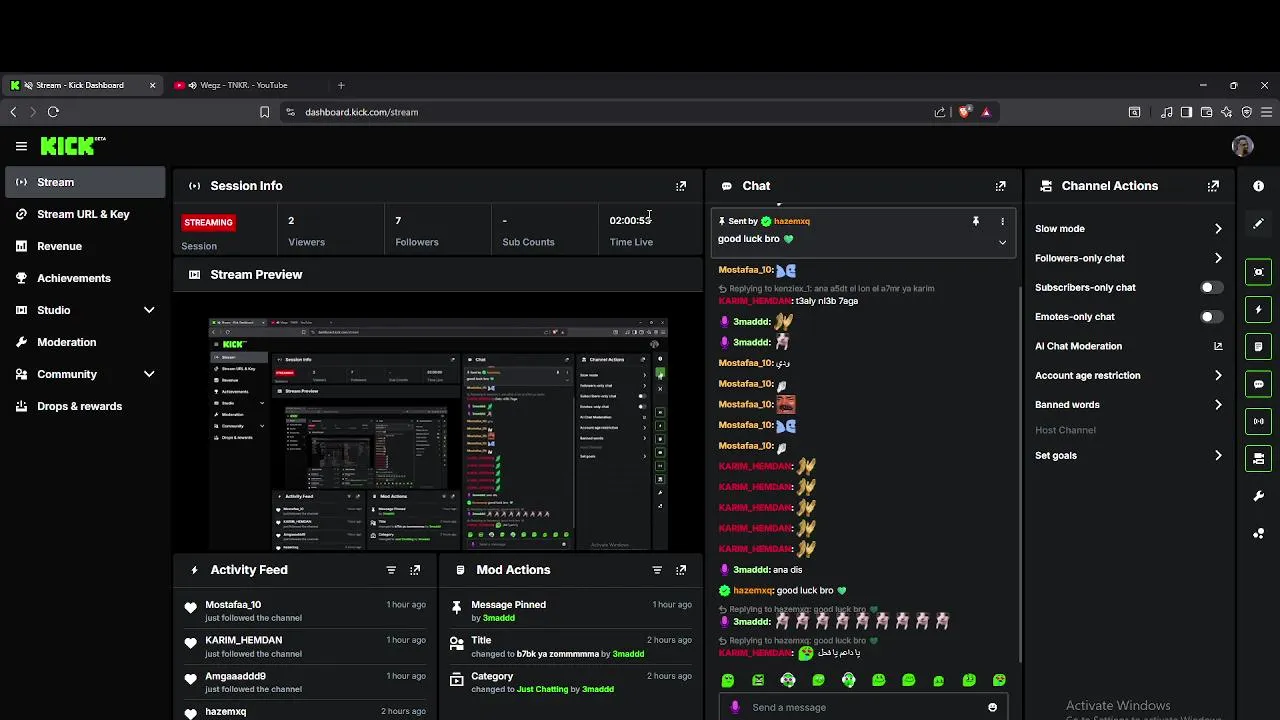Open the hamburger menu beside Kick logo

click(x=21, y=146)
